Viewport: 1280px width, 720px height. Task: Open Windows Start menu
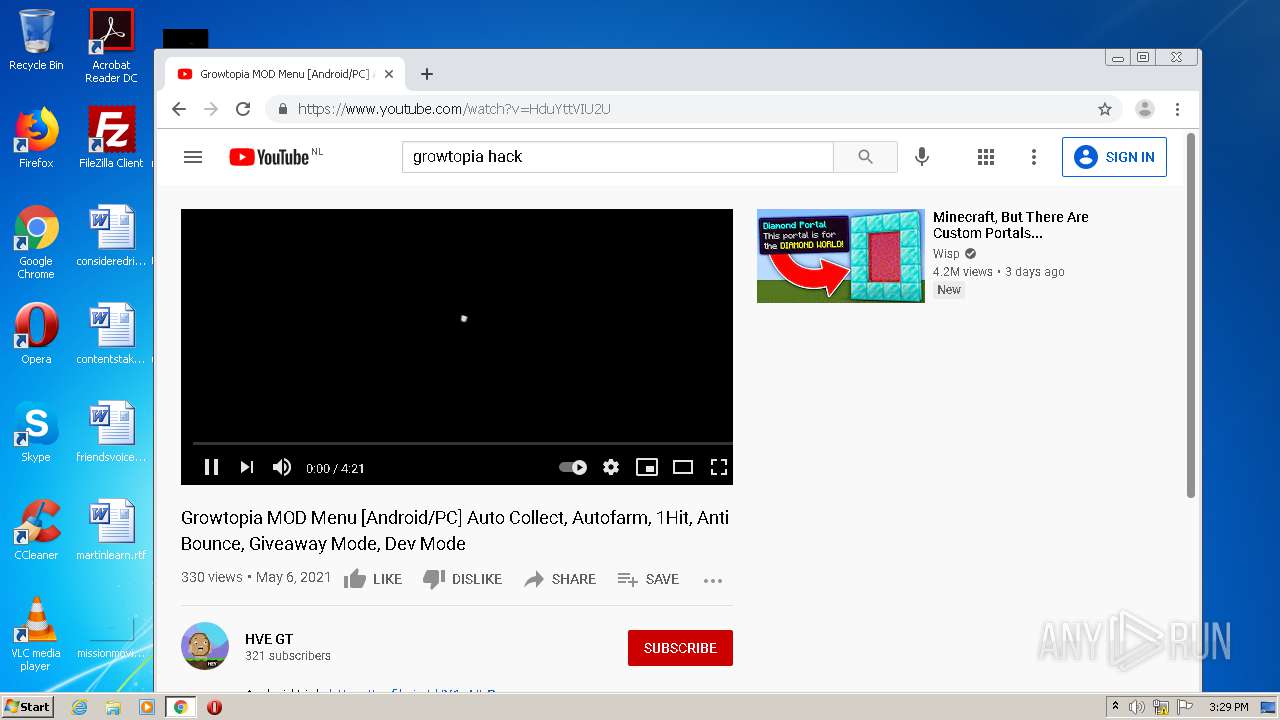(x=28, y=707)
